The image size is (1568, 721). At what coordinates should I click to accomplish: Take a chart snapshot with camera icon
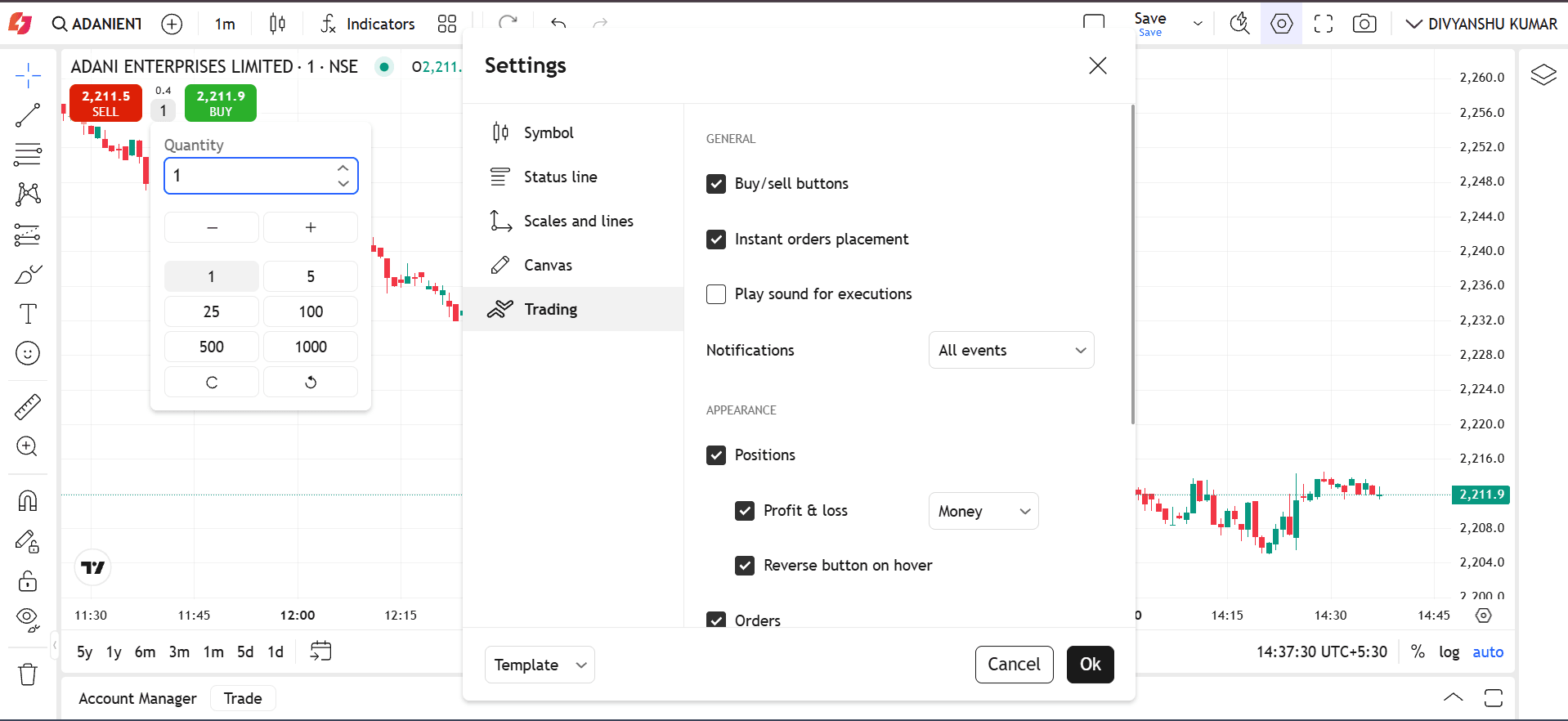(1364, 24)
